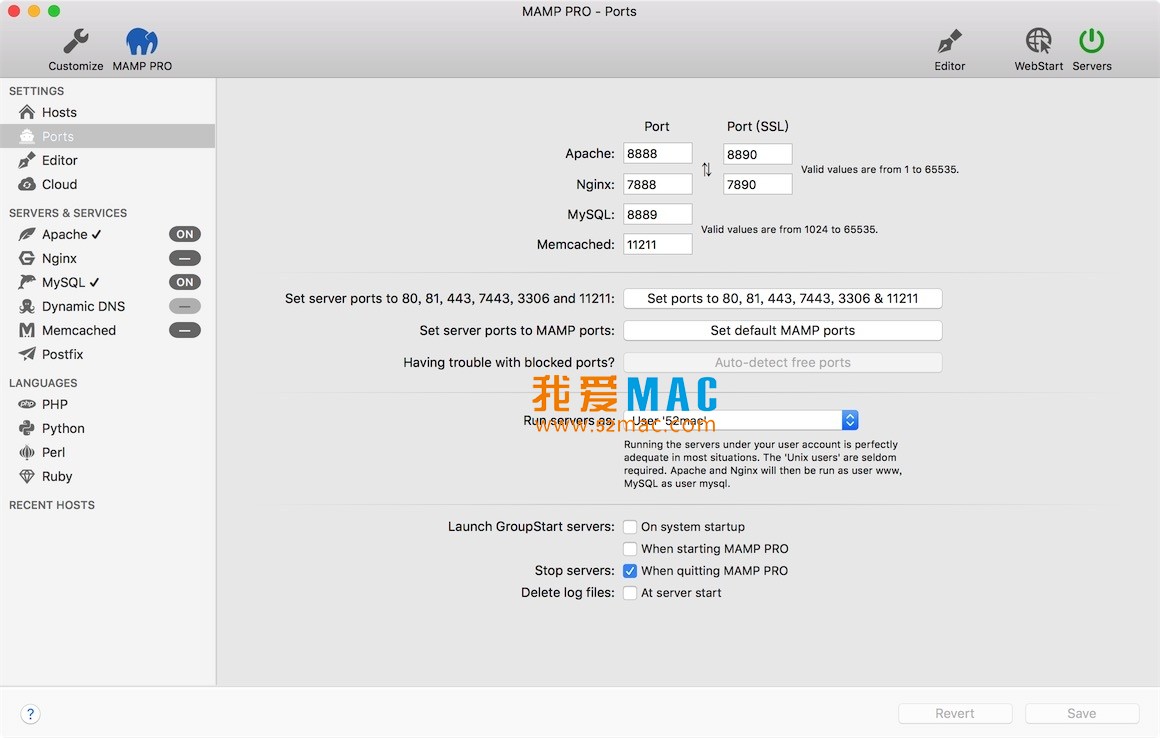This screenshot has height=738, width=1160.
Task: Open Hosts settings in sidebar
Action: point(59,112)
